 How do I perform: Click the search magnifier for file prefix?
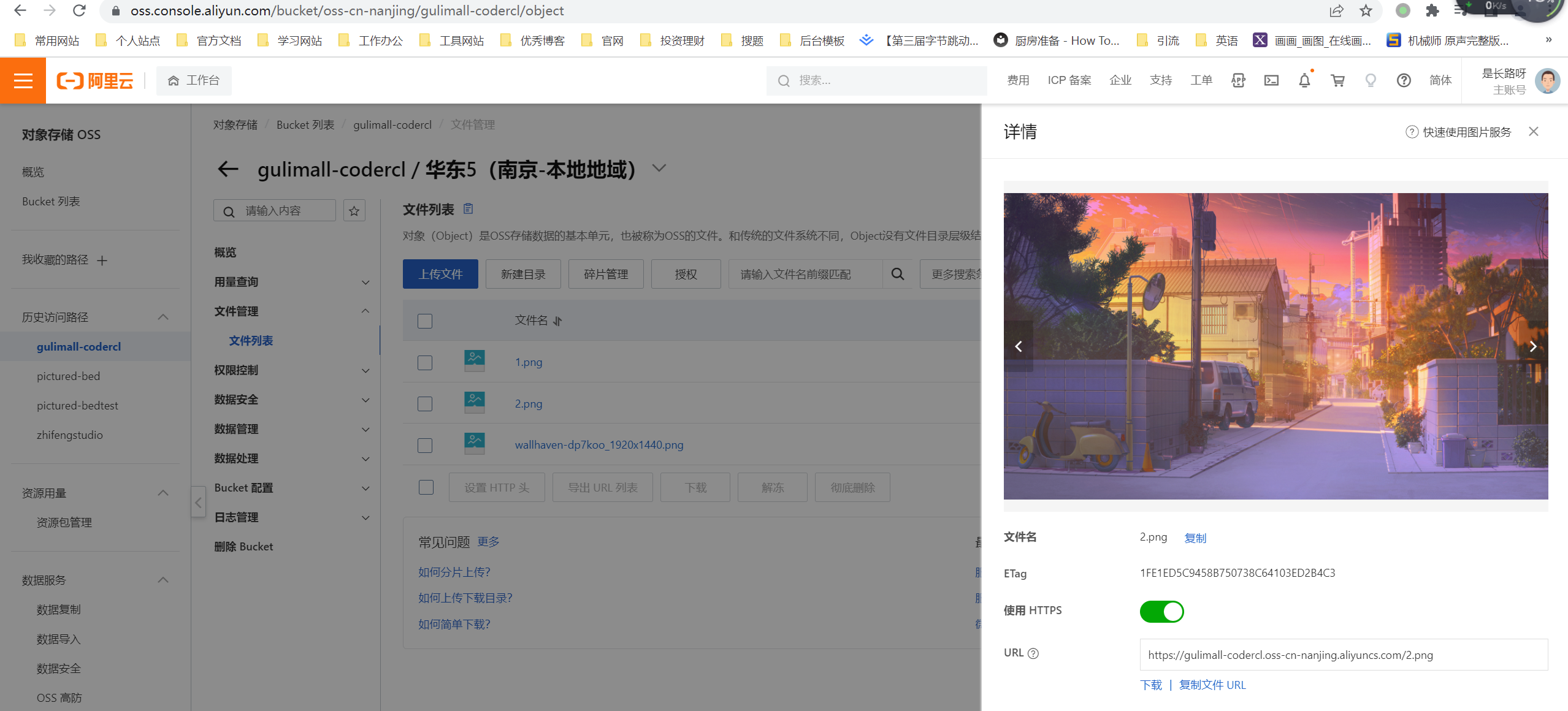point(897,274)
